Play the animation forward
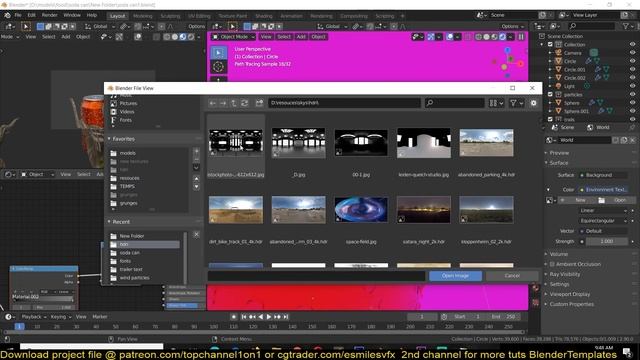 pos(269,317)
